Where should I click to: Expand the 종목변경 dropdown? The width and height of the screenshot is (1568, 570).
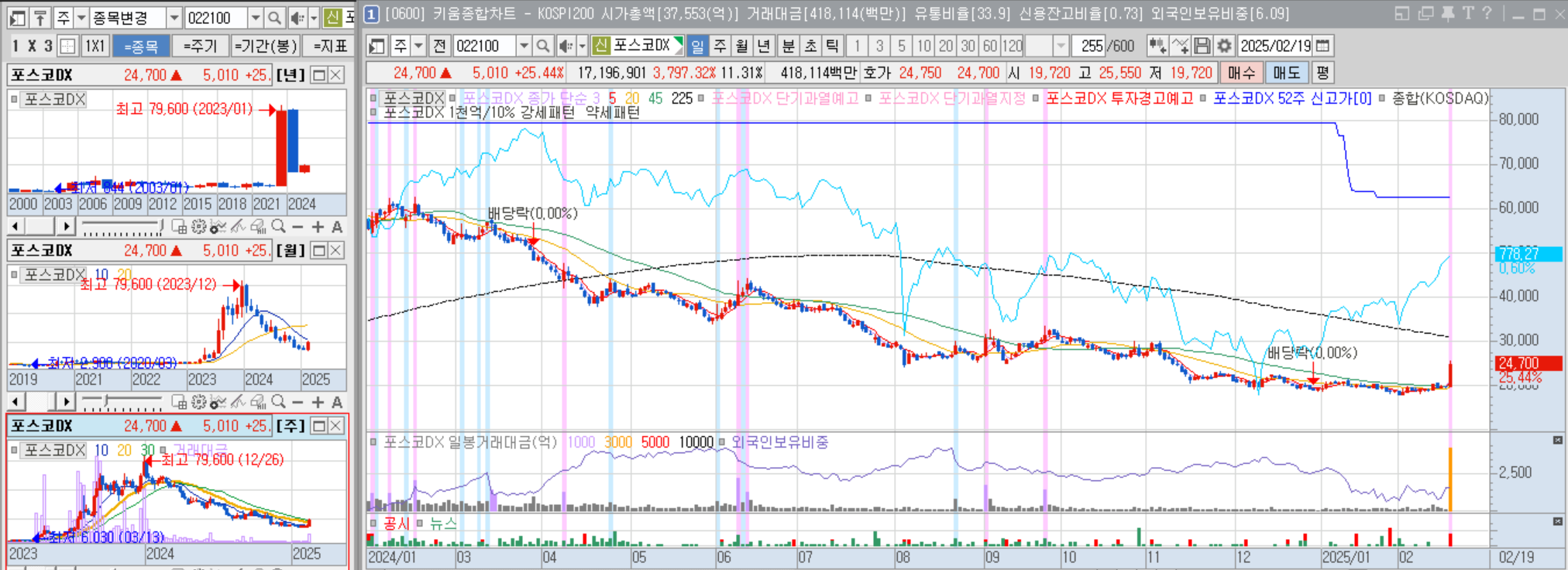[x=174, y=18]
